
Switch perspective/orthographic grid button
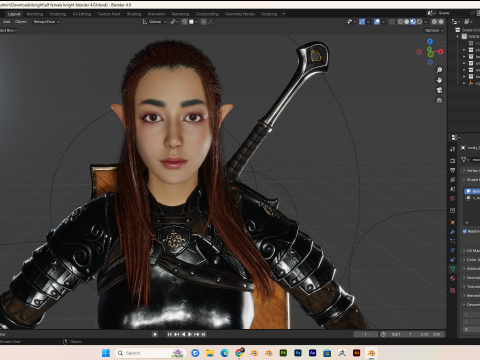point(439,100)
